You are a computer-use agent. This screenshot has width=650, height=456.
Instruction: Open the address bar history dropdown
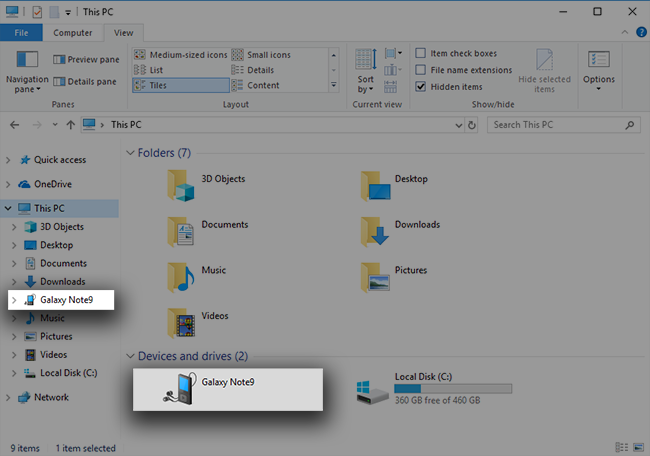[x=458, y=125]
